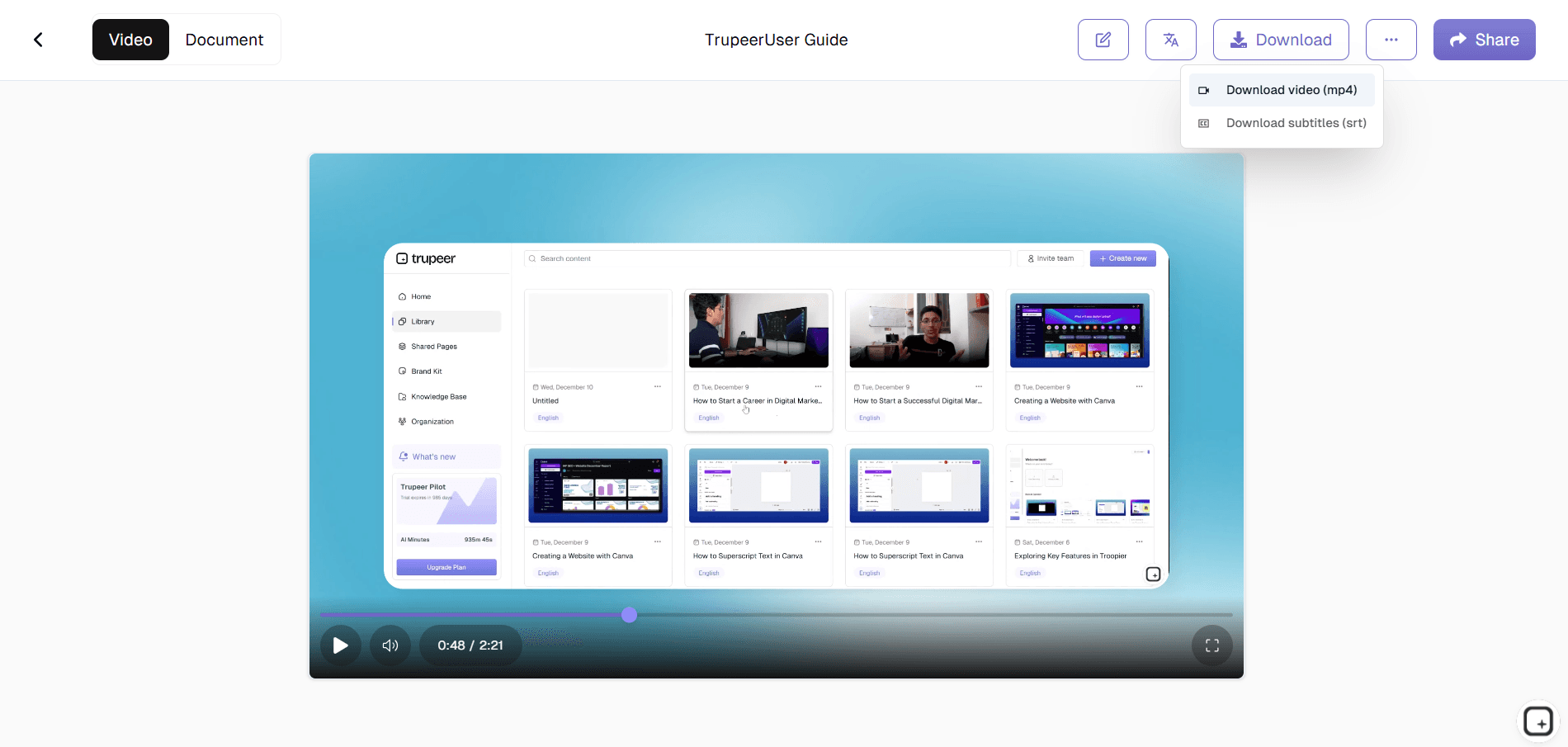Viewport: 1568px width, 747px height.
Task: Click Knowledge Base in the video's sidebar
Action: click(446, 397)
